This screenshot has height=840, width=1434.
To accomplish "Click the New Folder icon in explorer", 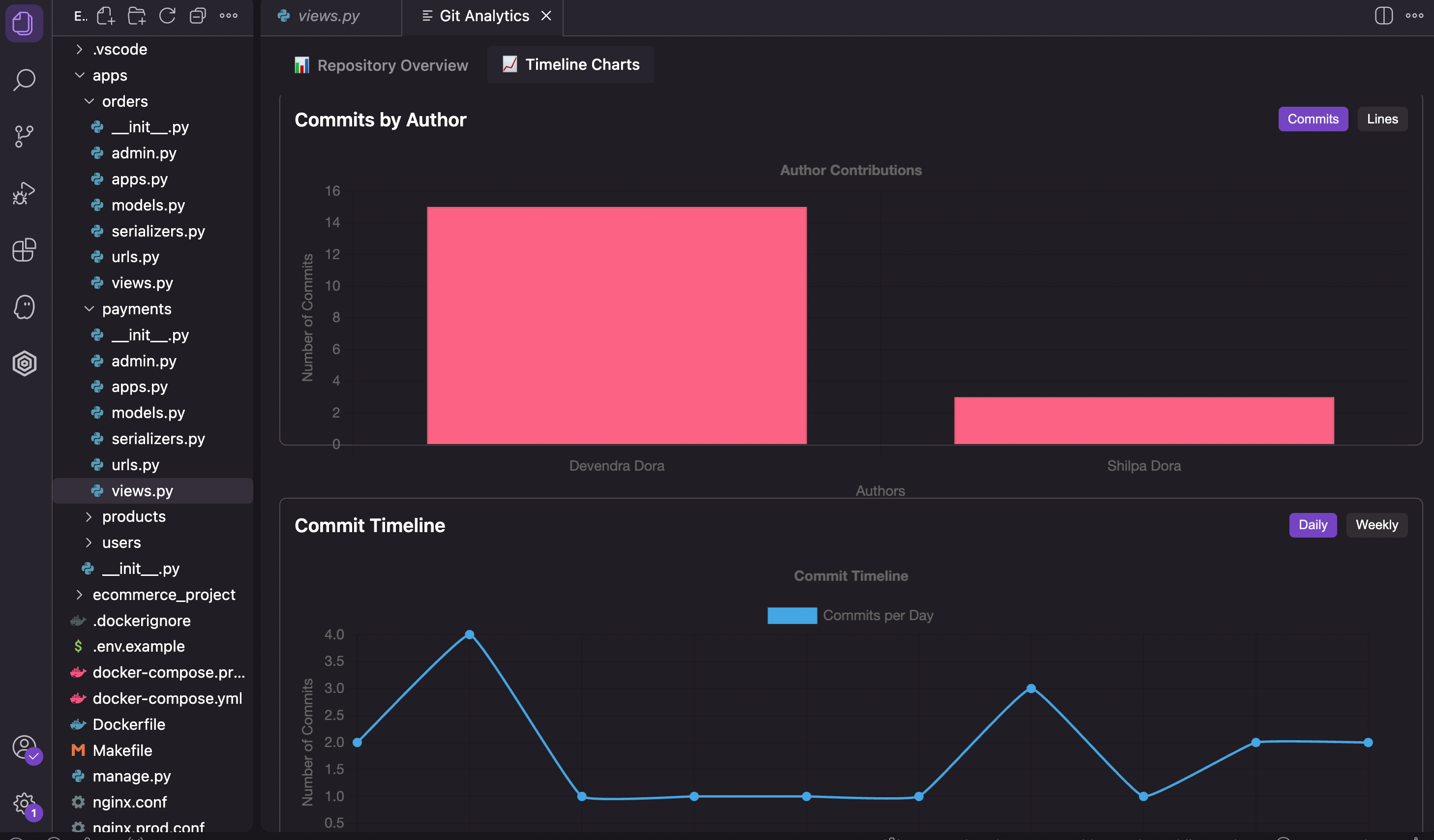I will (x=137, y=16).
